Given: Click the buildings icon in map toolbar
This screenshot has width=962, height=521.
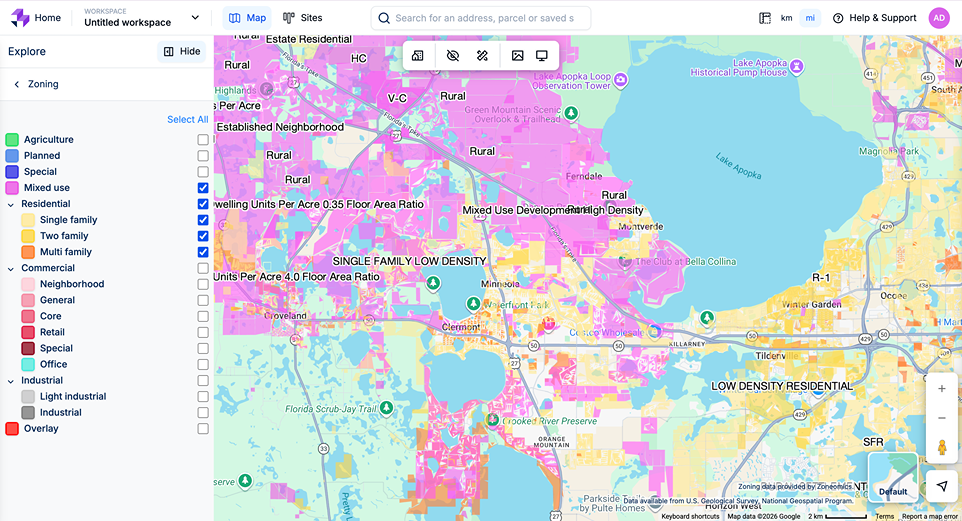Looking at the screenshot, I should [x=418, y=56].
